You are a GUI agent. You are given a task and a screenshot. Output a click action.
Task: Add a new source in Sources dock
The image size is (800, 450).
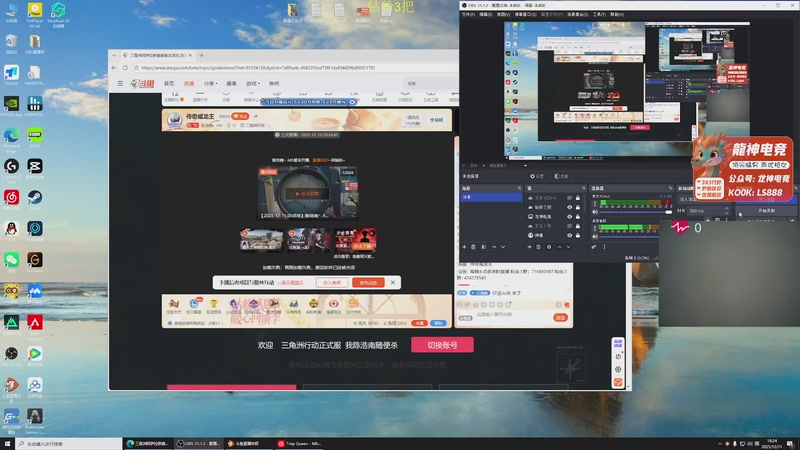[x=530, y=247]
